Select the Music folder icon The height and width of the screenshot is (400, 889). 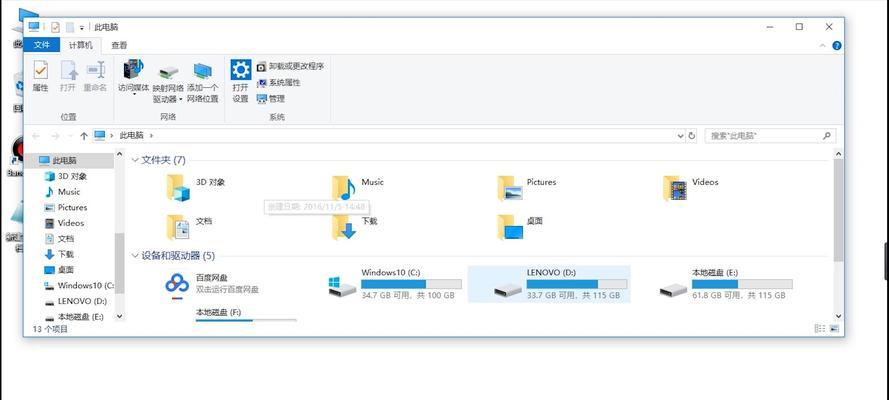[344, 188]
